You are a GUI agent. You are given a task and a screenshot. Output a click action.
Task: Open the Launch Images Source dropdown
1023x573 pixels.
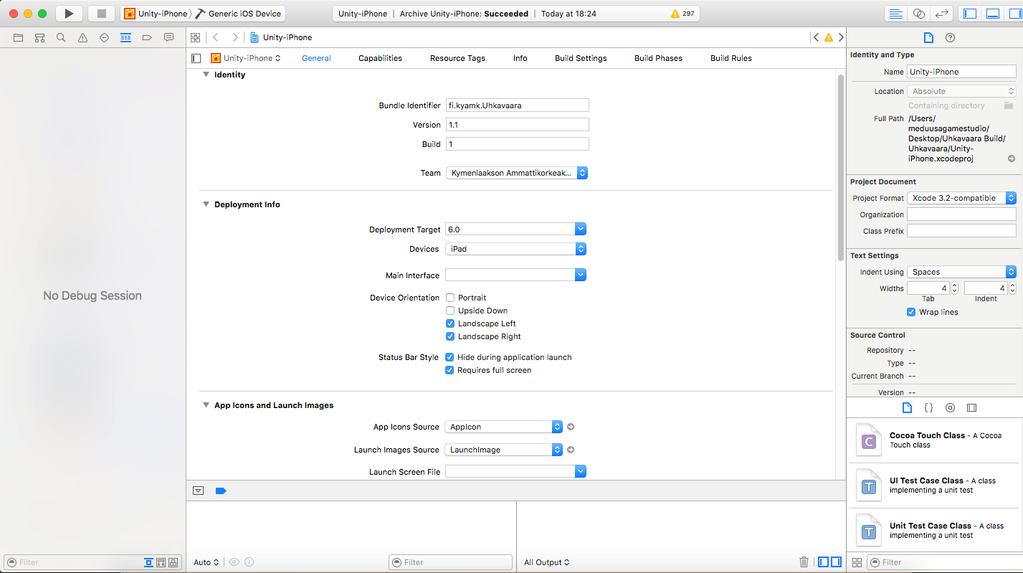coord(504,450)
